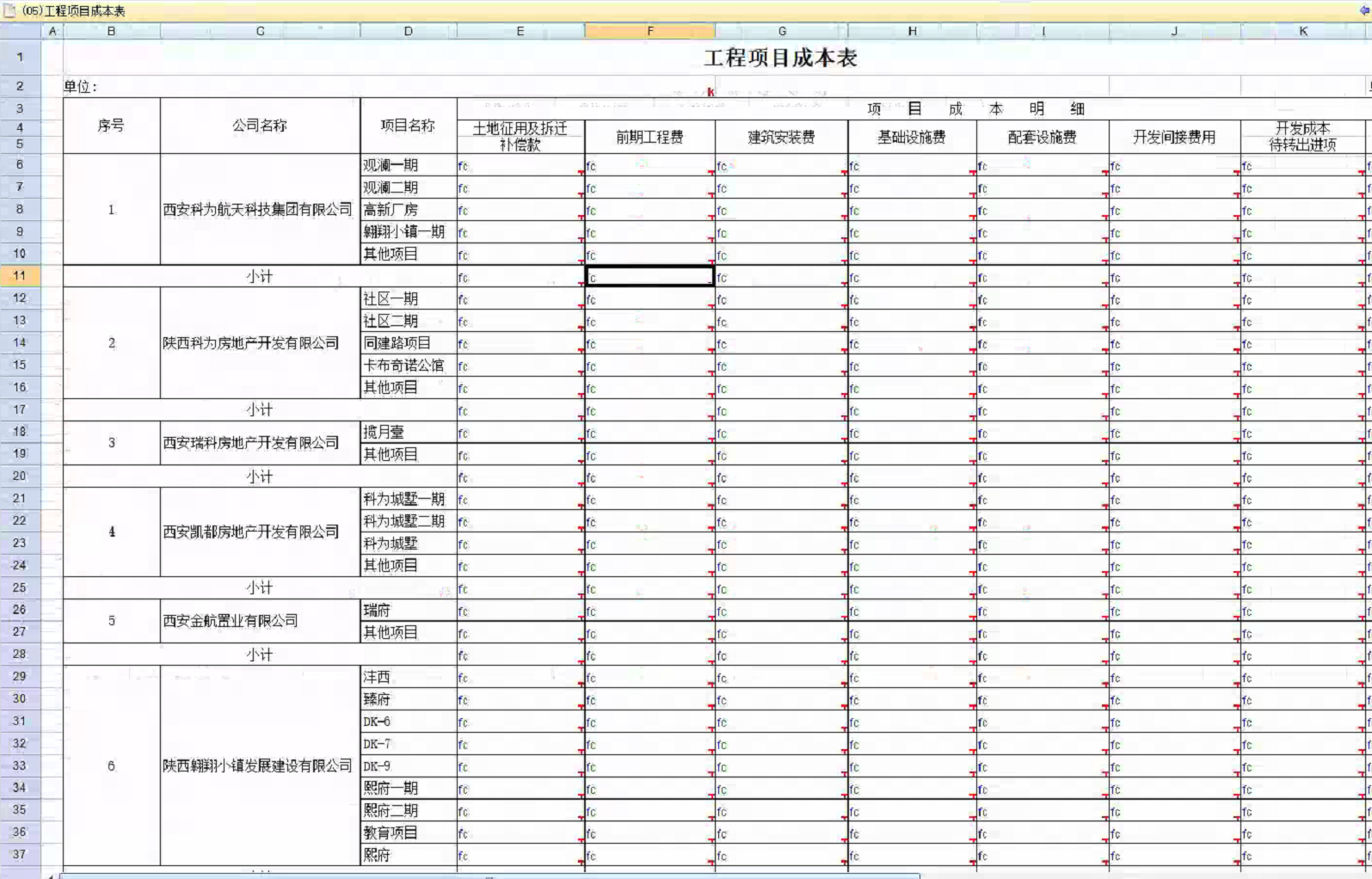Click the 单位: cell

coord(80,86)
